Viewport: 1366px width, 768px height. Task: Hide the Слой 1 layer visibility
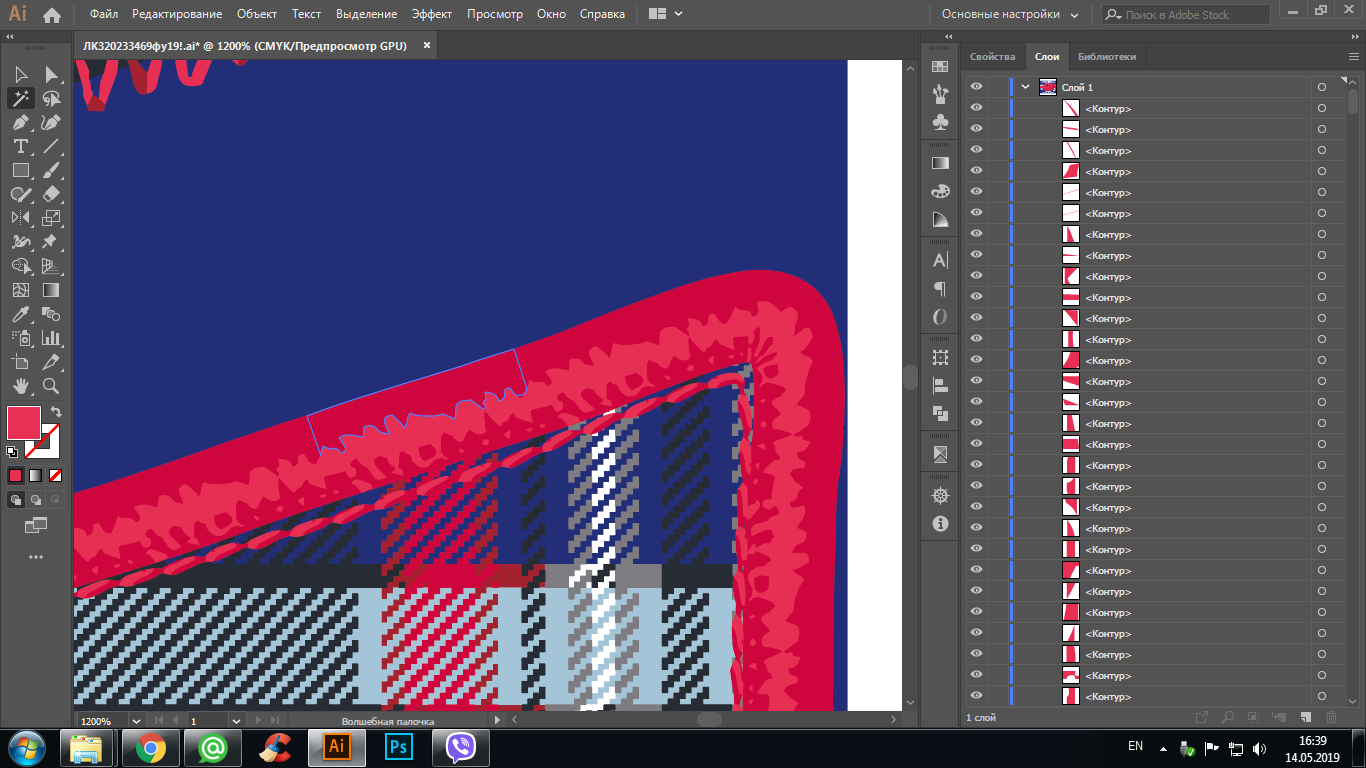click(x=976, y=87)
